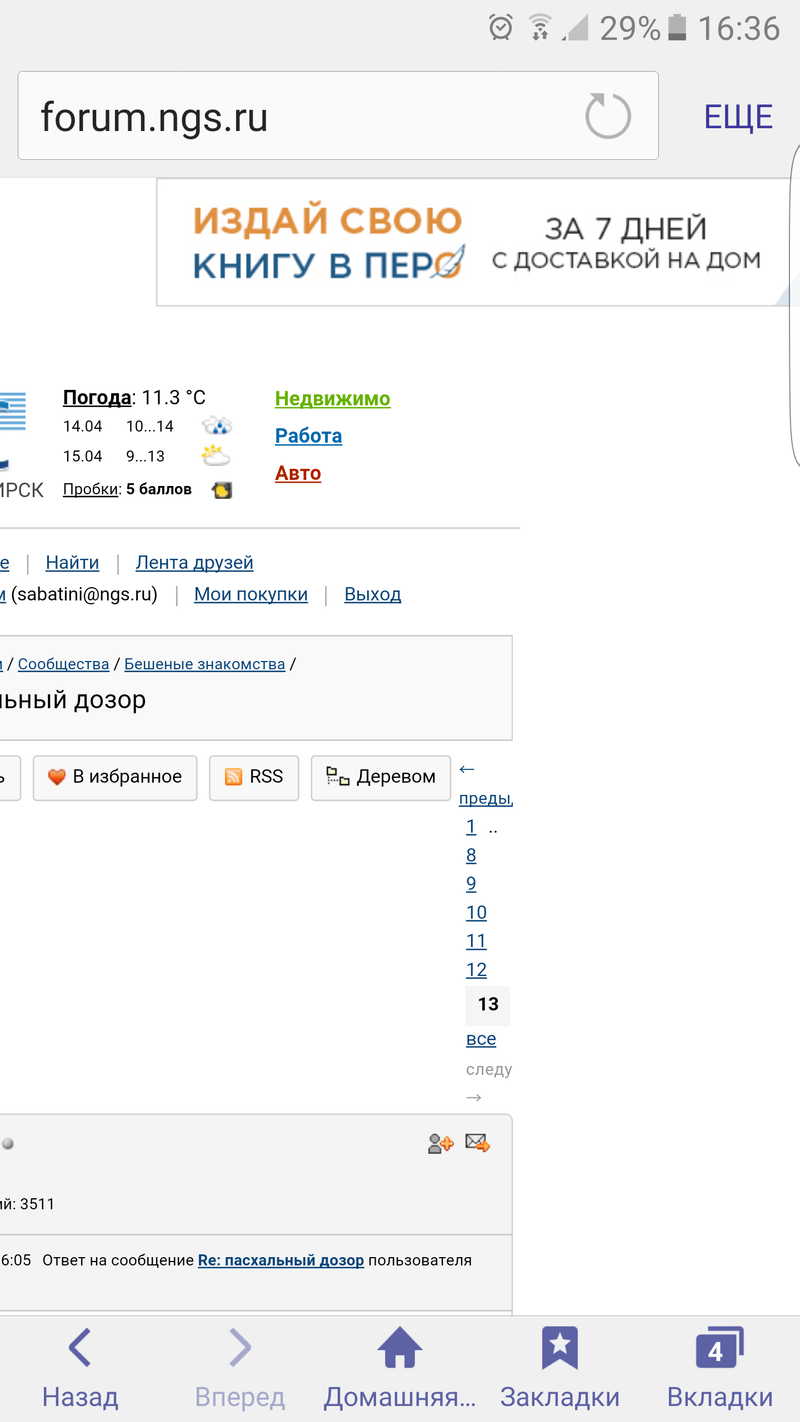Show all pages with все link
This screenshot has width=800, height=1422.
click(481, 1039)
